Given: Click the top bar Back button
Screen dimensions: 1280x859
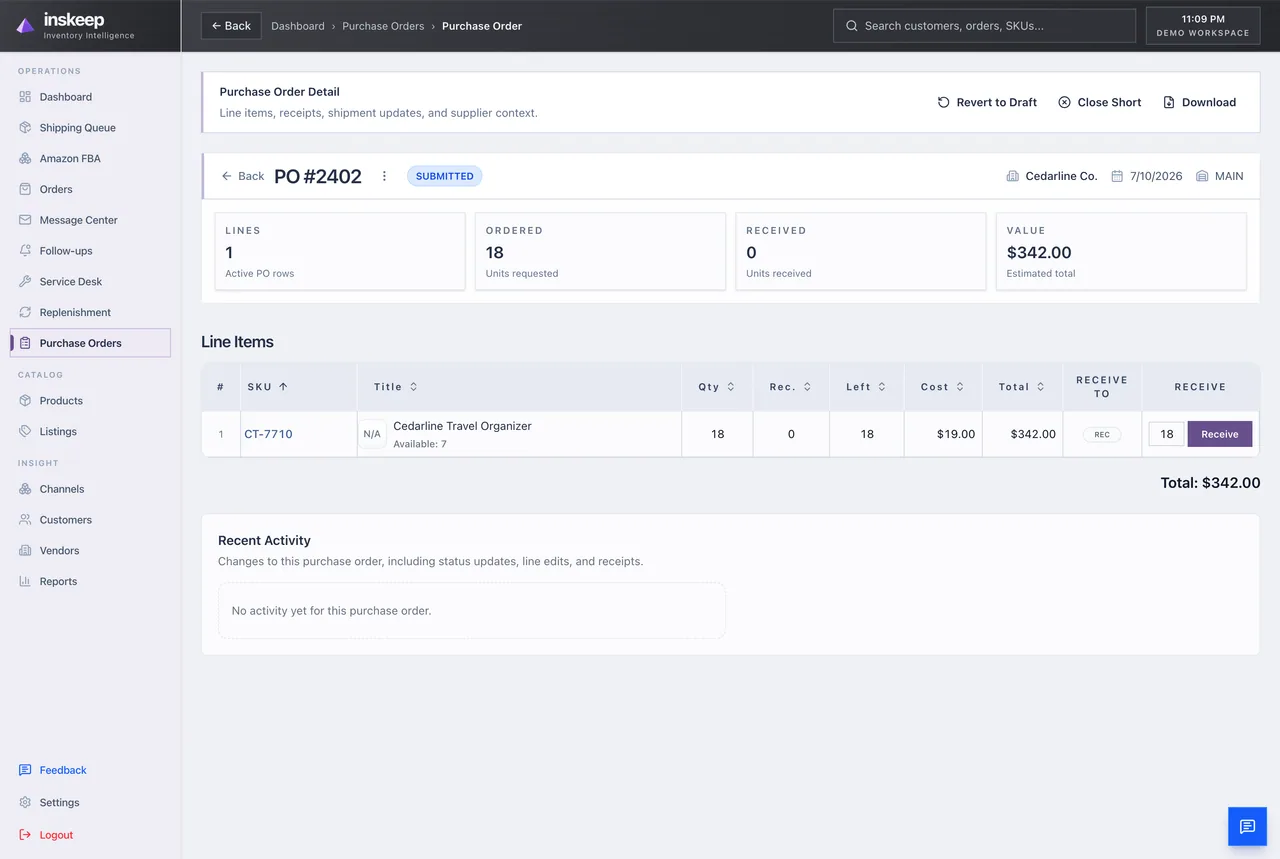Looking at the screenshot, I should [231, 26].
